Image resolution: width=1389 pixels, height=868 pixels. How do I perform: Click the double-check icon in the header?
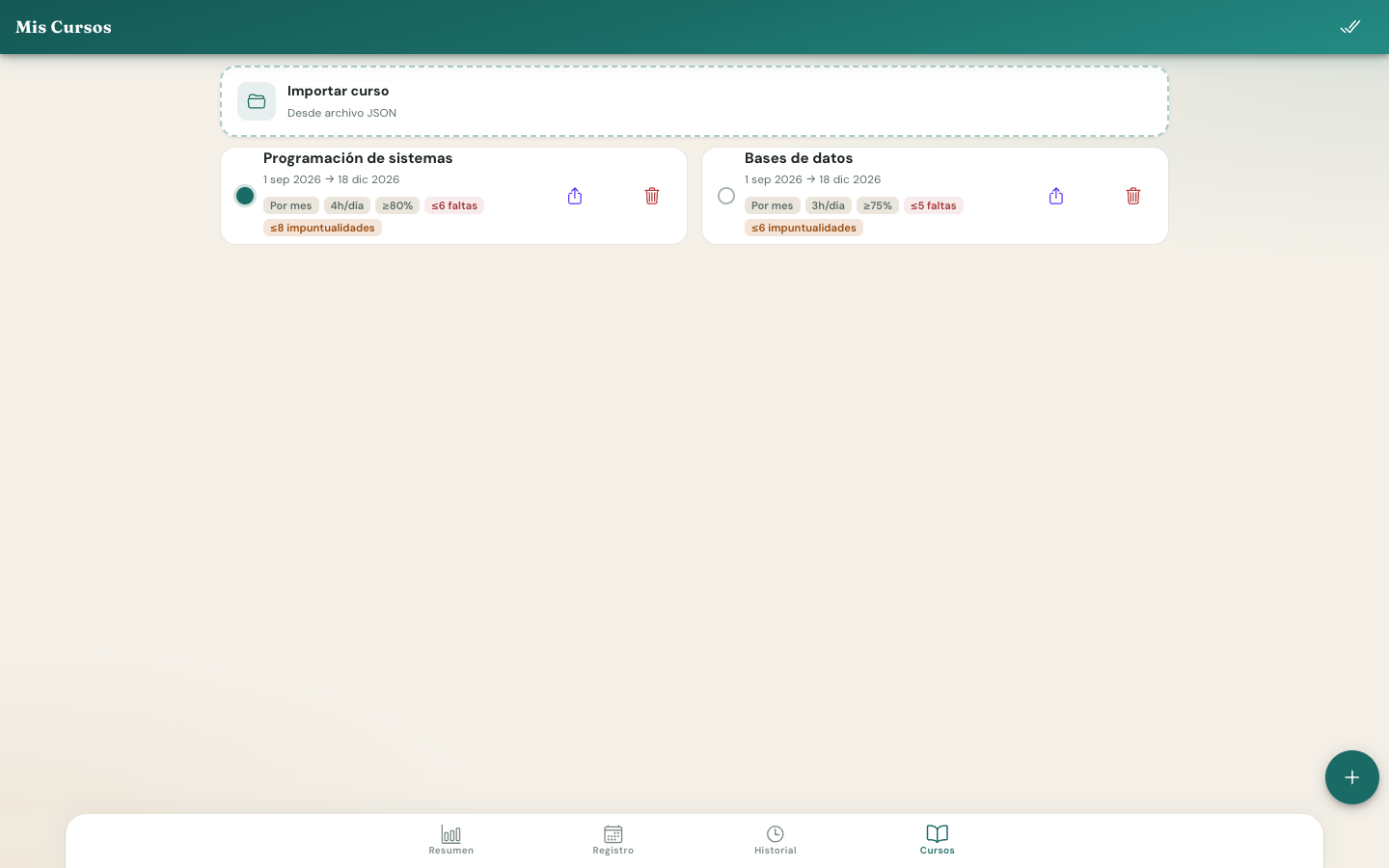(x=1350, y=27)
